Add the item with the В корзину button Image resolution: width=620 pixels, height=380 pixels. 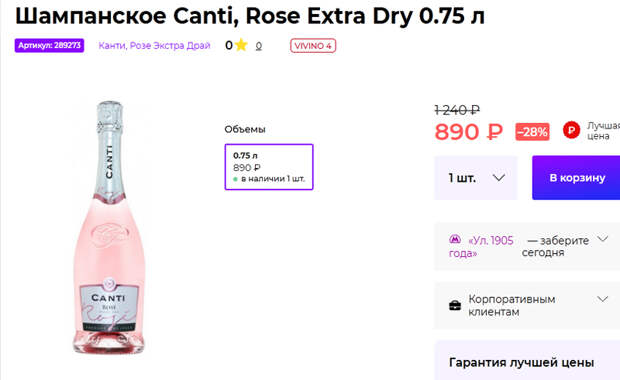pyautogui.click(x=577, y=178)
